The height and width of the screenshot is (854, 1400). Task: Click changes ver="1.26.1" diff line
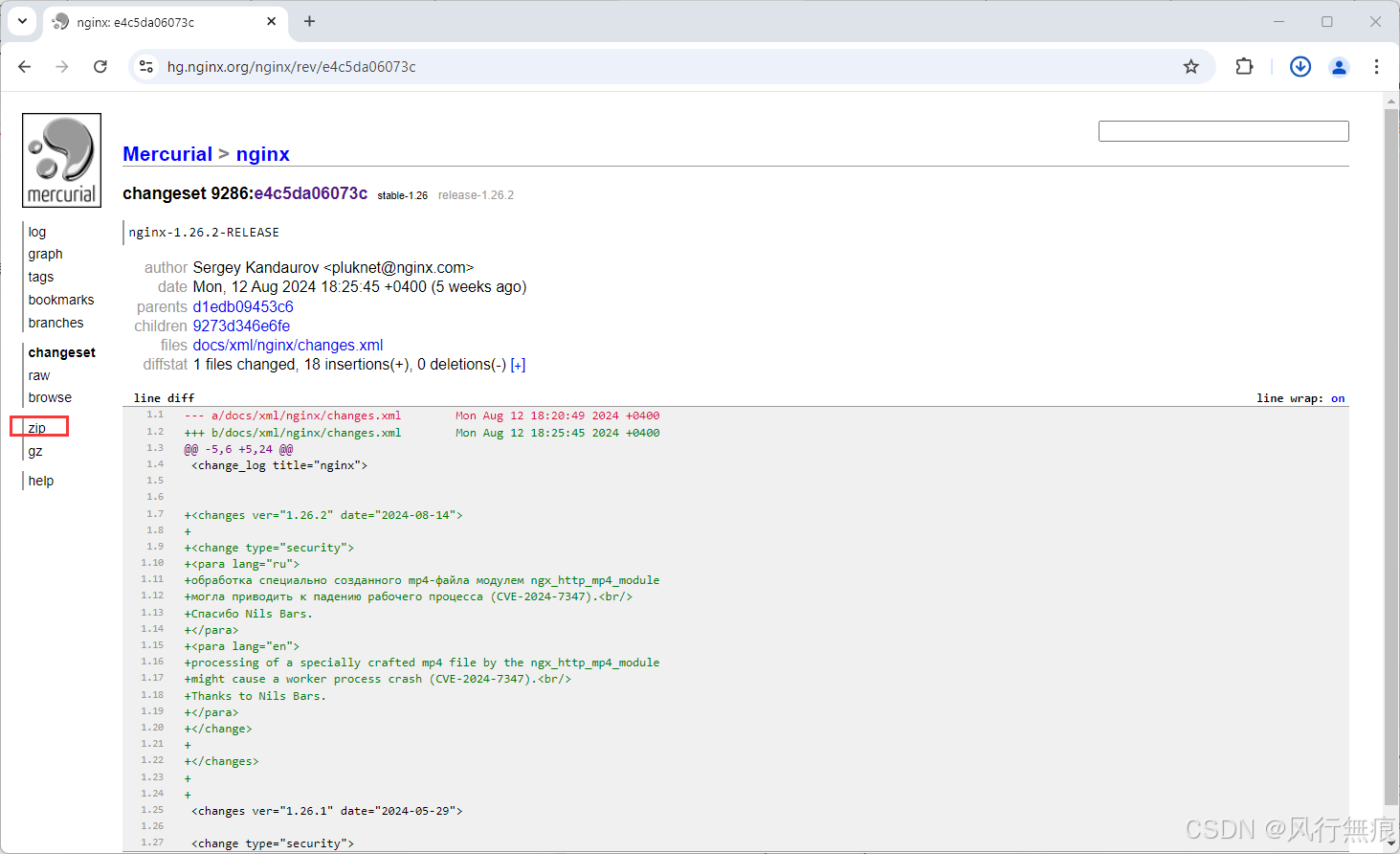click(327, 811)
